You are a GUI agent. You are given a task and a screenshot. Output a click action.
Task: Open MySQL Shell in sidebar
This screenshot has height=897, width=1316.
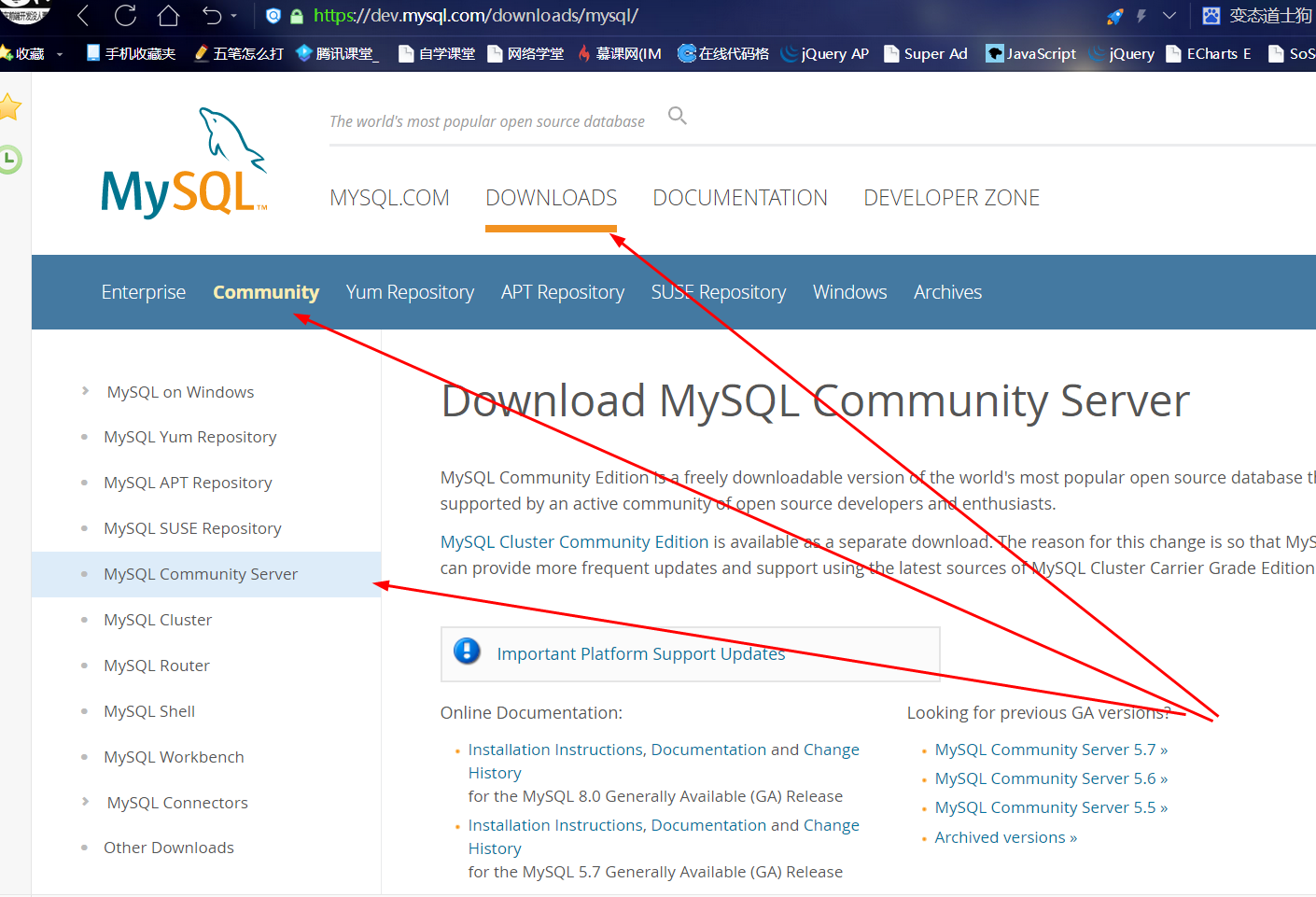(149, 711)
